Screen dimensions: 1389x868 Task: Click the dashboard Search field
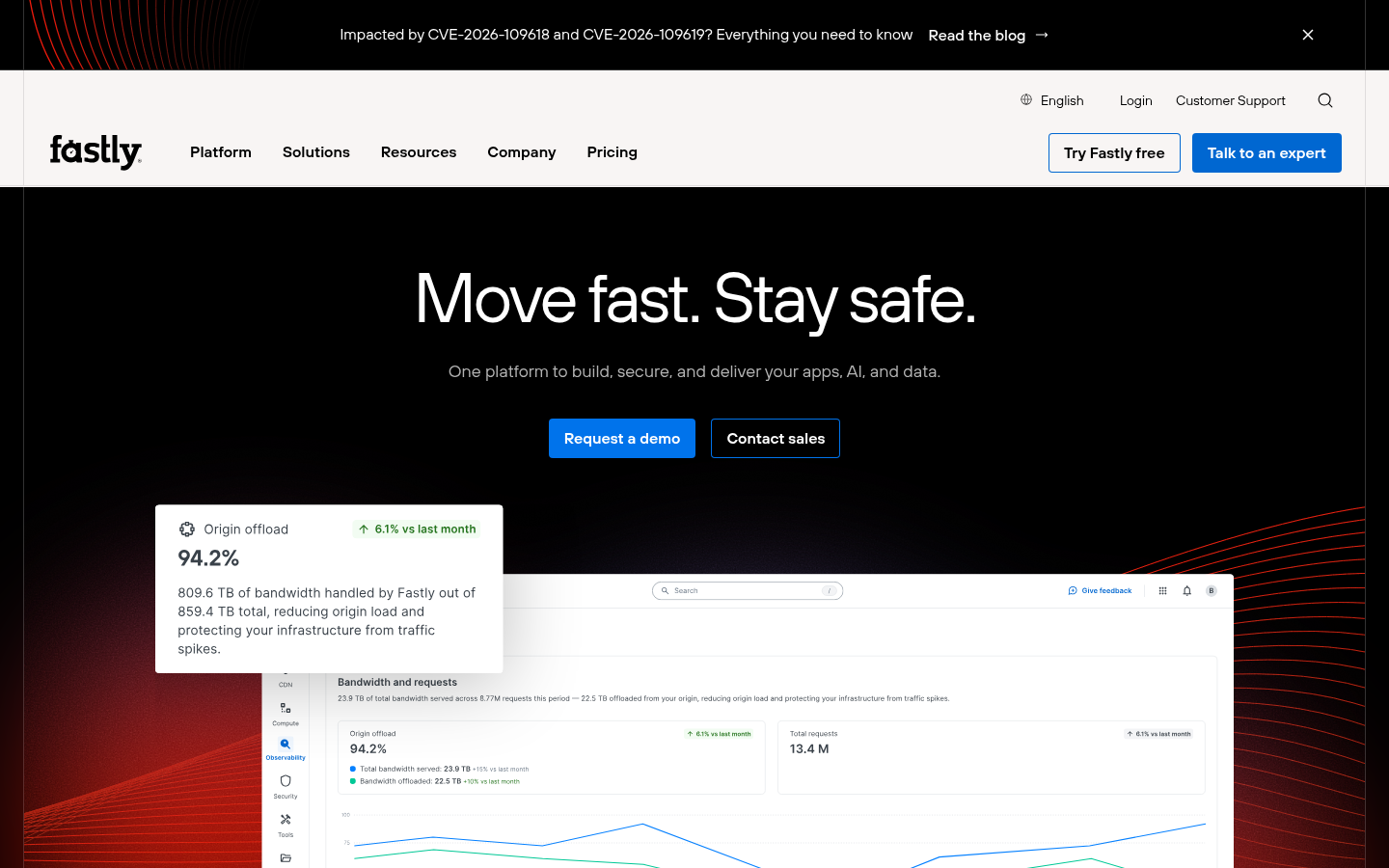click(x=748, y=591)
